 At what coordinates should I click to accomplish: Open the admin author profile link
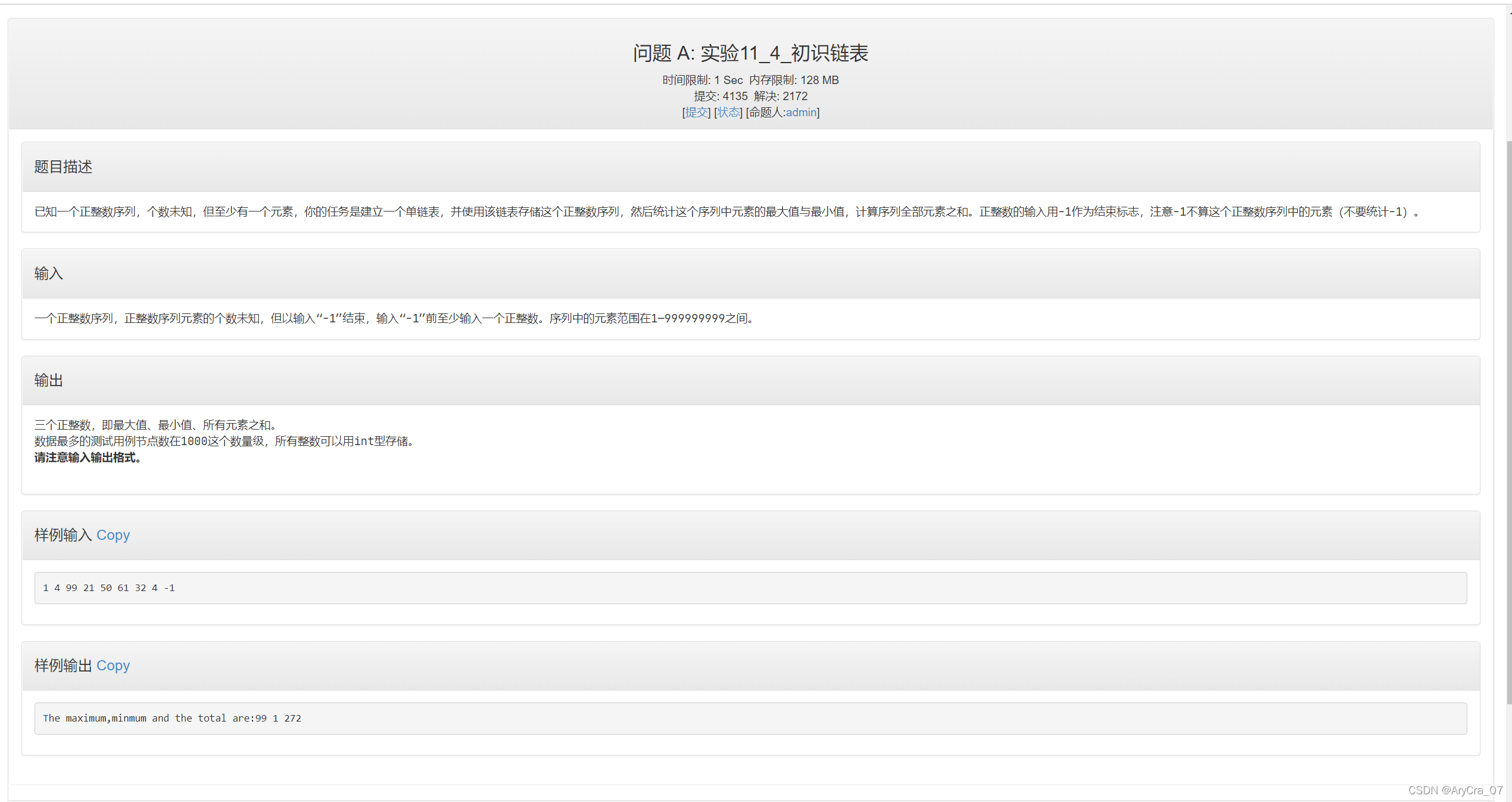click(801, 113)
